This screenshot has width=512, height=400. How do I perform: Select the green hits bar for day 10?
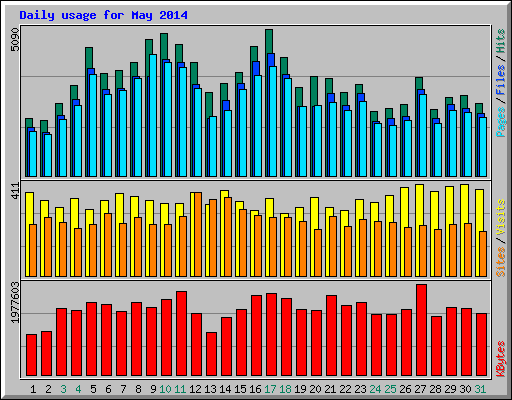[x=164, y=46]
